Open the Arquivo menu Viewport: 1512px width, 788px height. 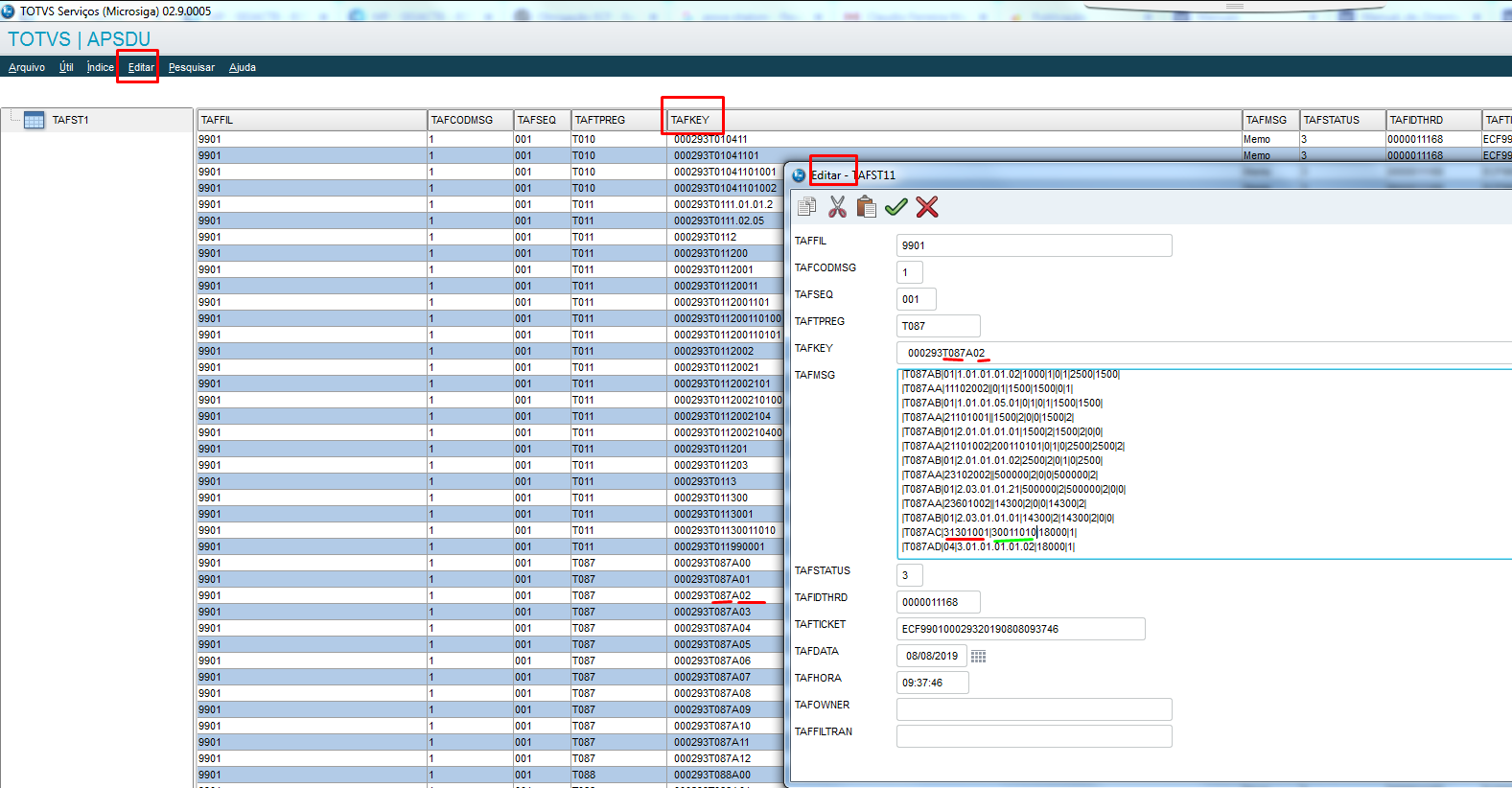[x=27, y=67]
